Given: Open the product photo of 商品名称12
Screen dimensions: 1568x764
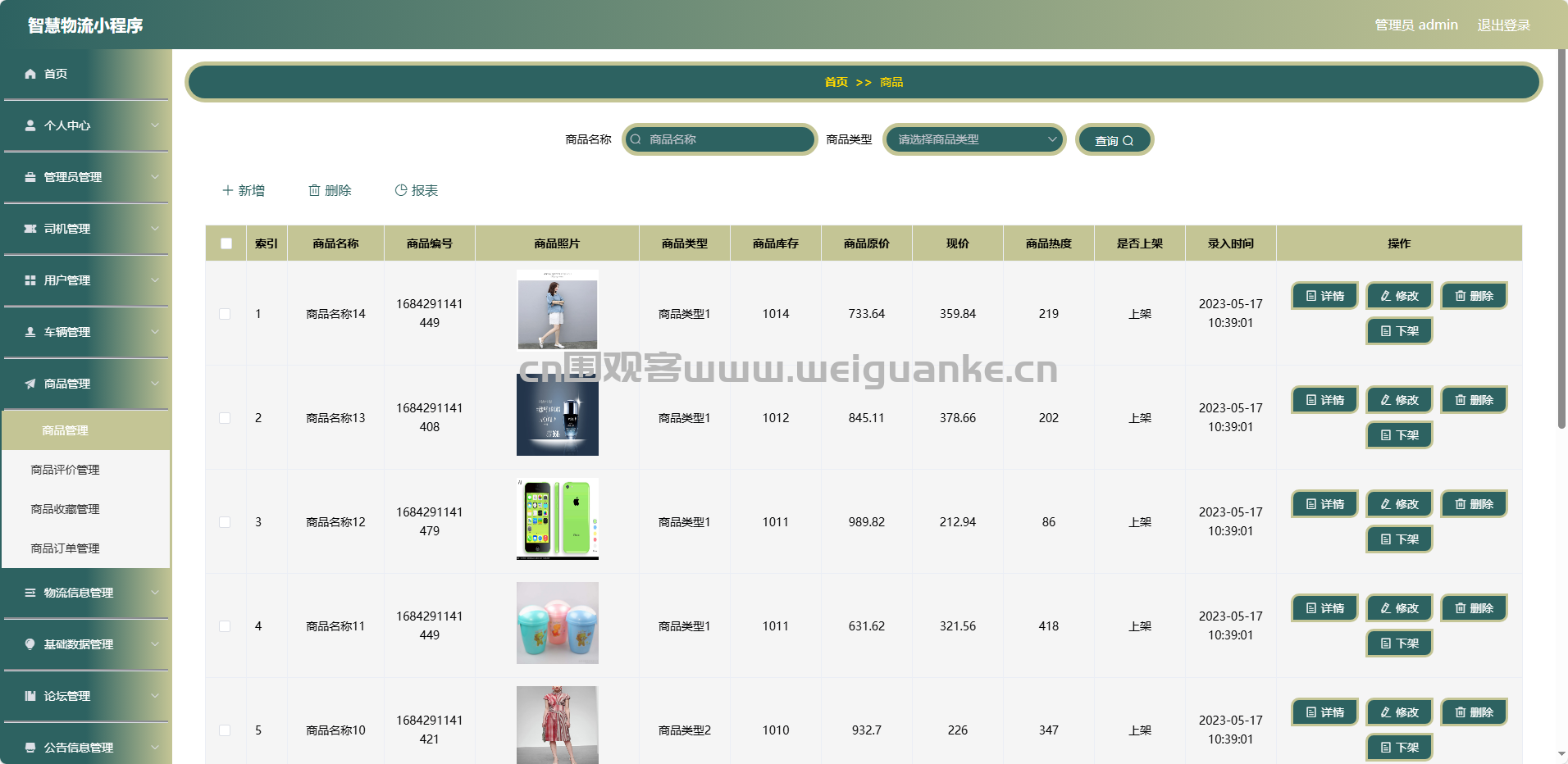Looking at the screenshot, I should coord(558,519).
